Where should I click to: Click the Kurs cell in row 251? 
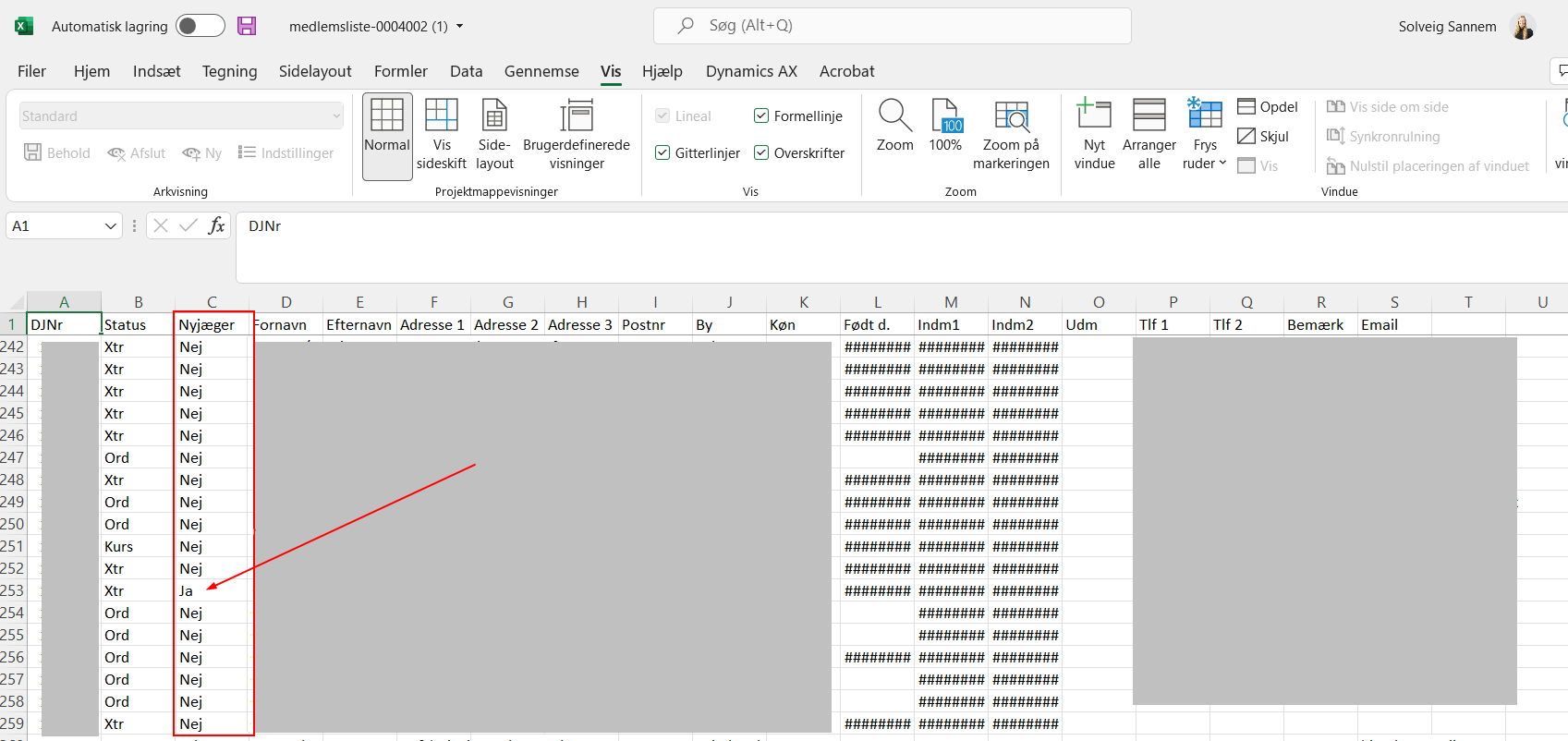pyautogui.click(x=138, y=546)
